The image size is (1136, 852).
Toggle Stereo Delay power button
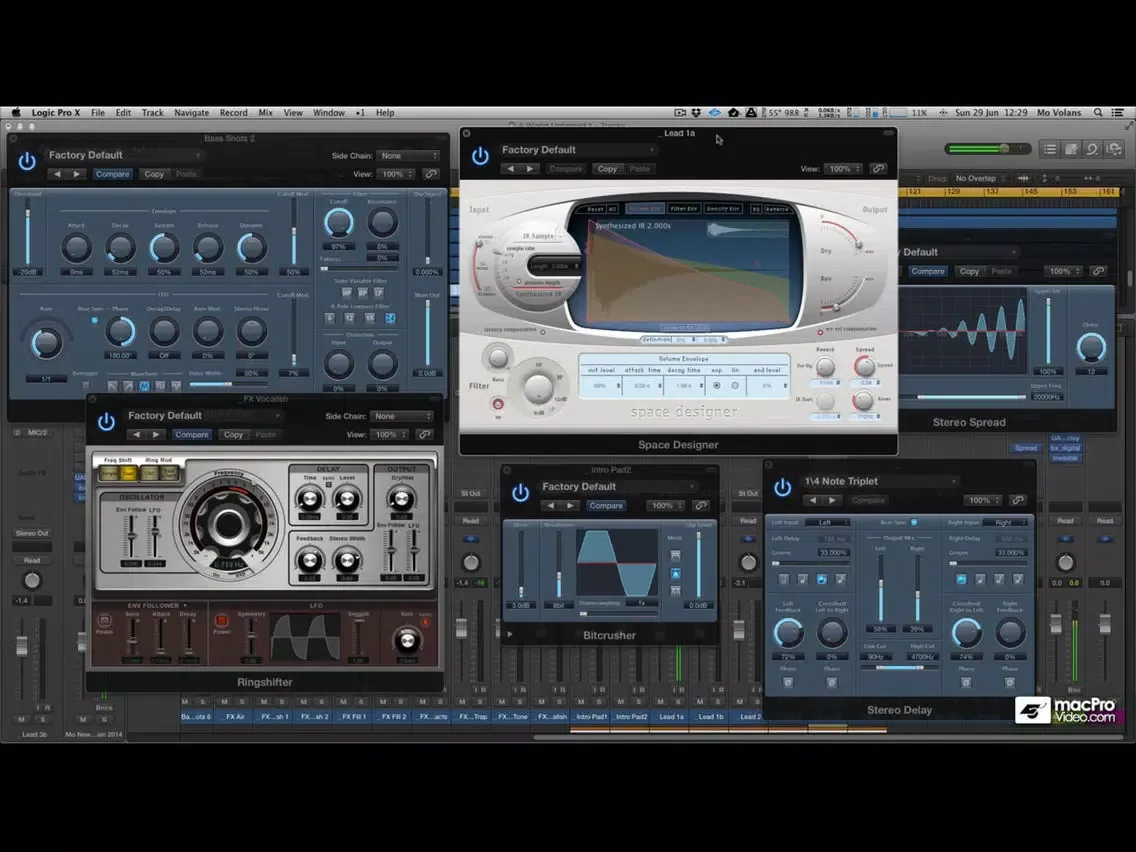tap(782, 487)
